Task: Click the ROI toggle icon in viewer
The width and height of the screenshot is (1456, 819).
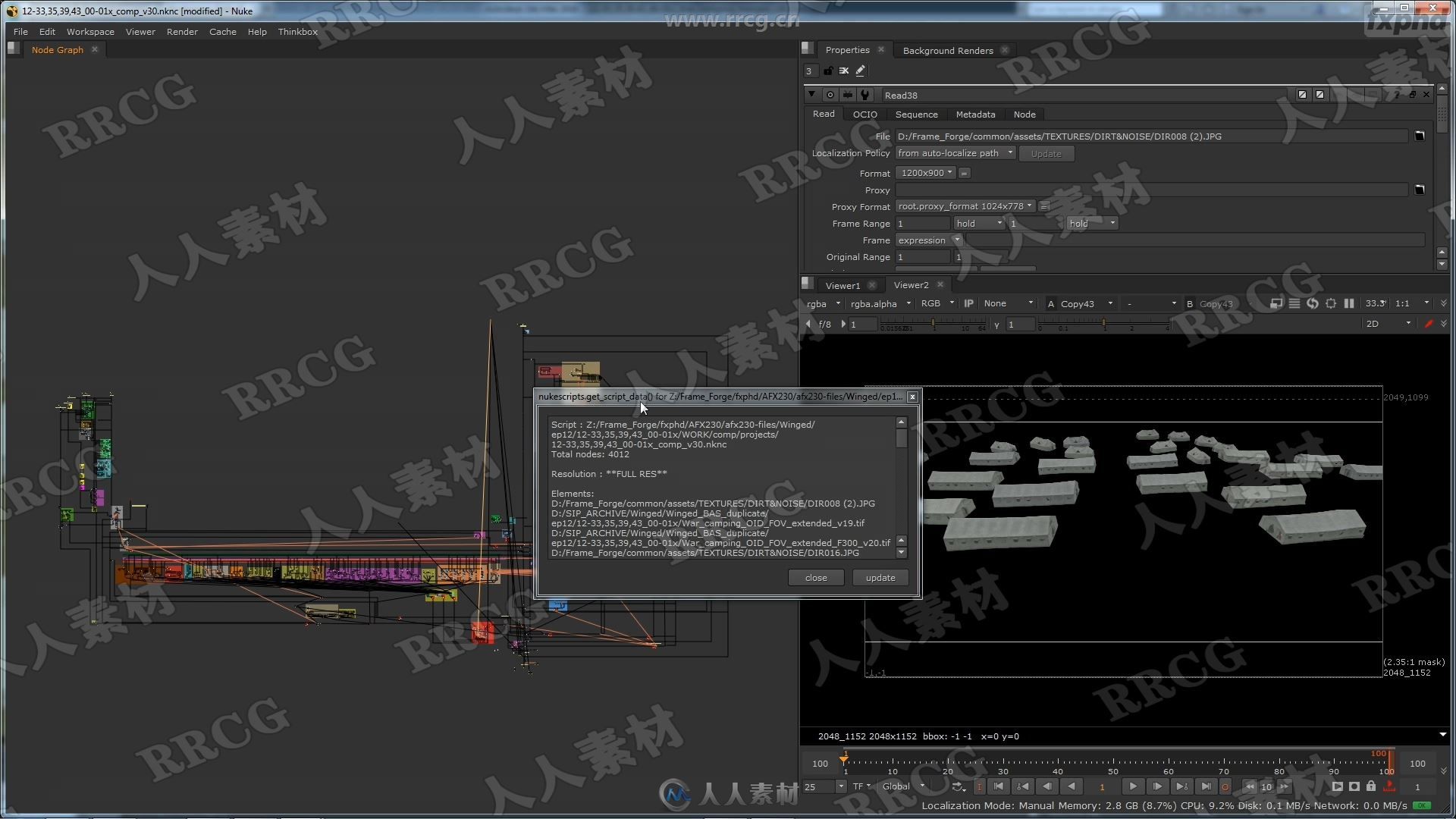Action: coord(1330,303)
